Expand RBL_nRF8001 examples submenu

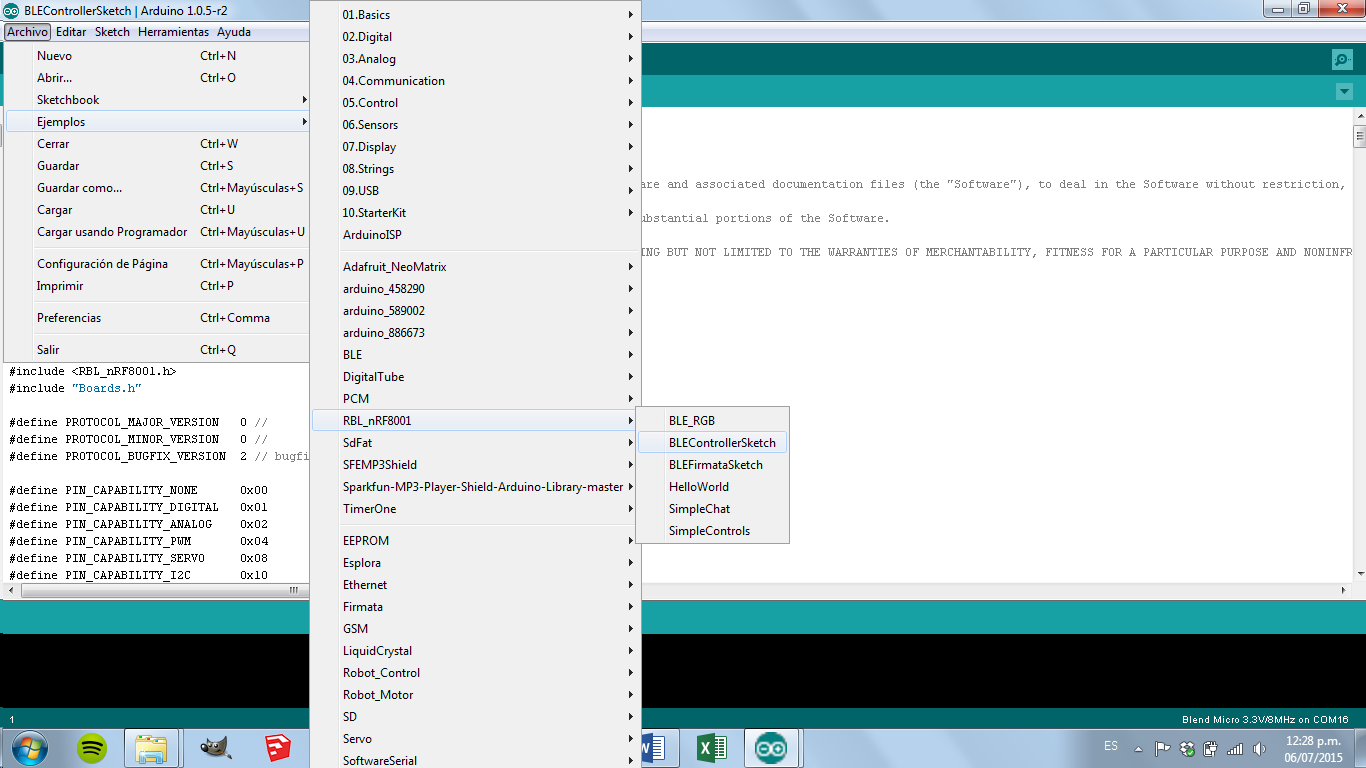click(x=476, y=421)
